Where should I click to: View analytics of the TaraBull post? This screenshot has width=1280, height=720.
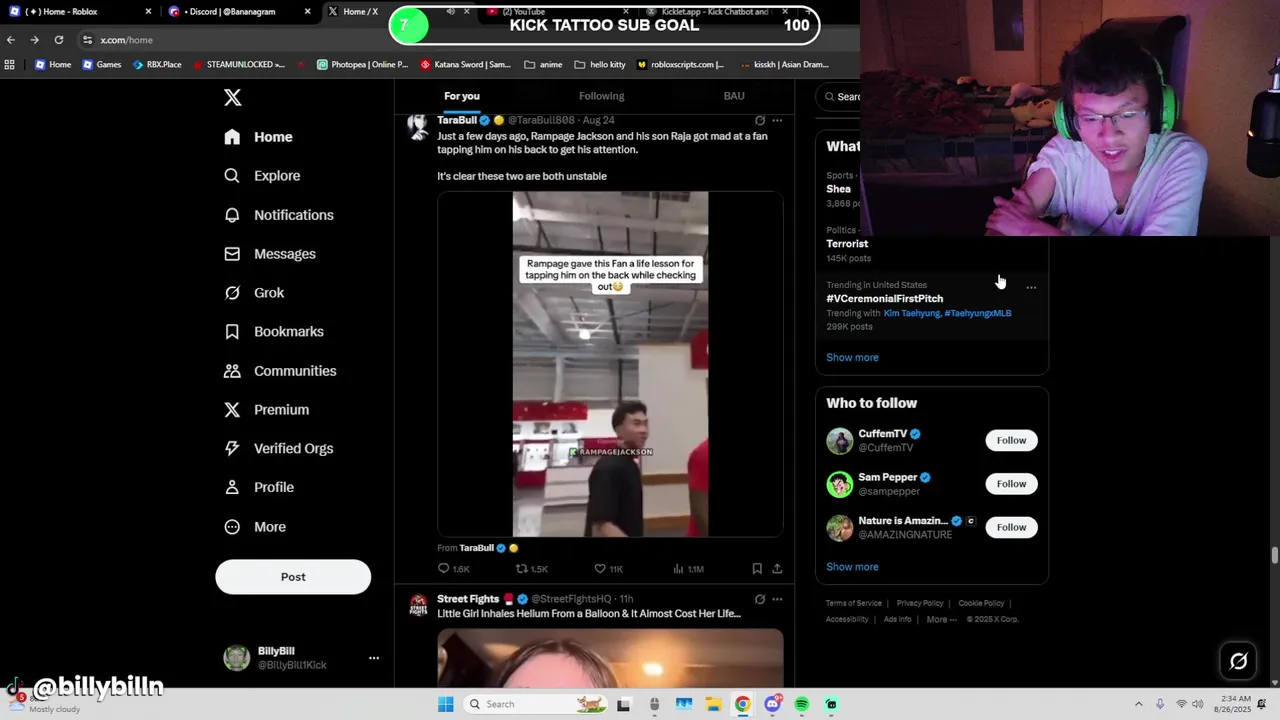[688, 569]
